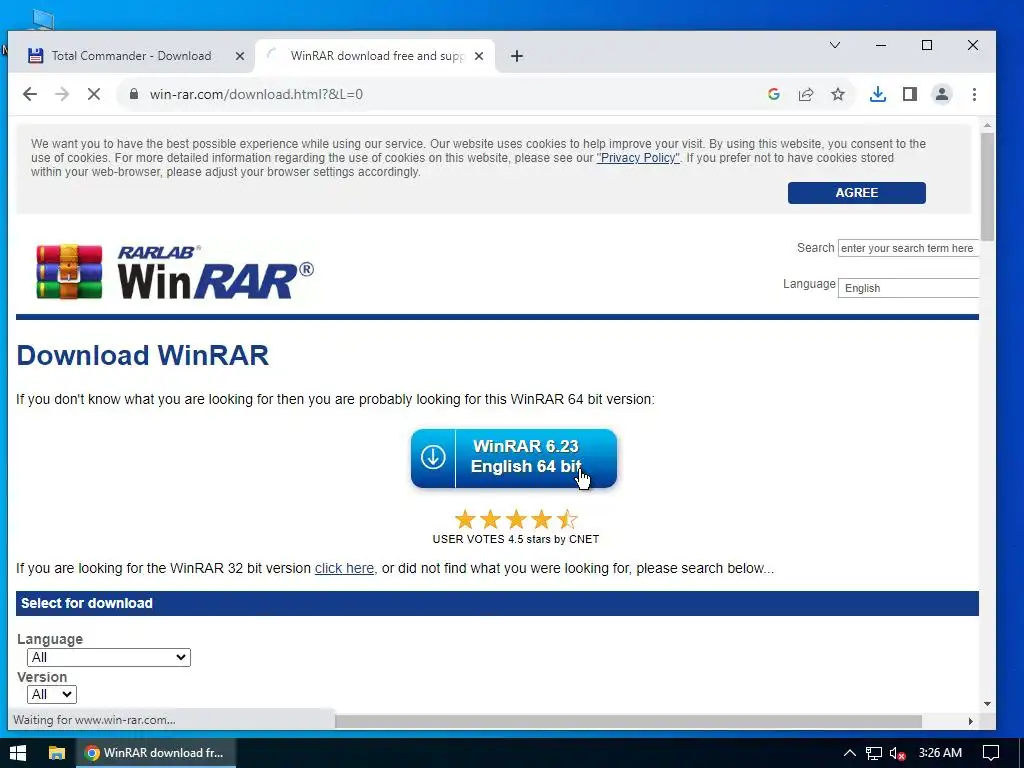This screenshot has height=768, width=1024.
Task: Click the muted volume tray icon
Action: click(897, 753)
